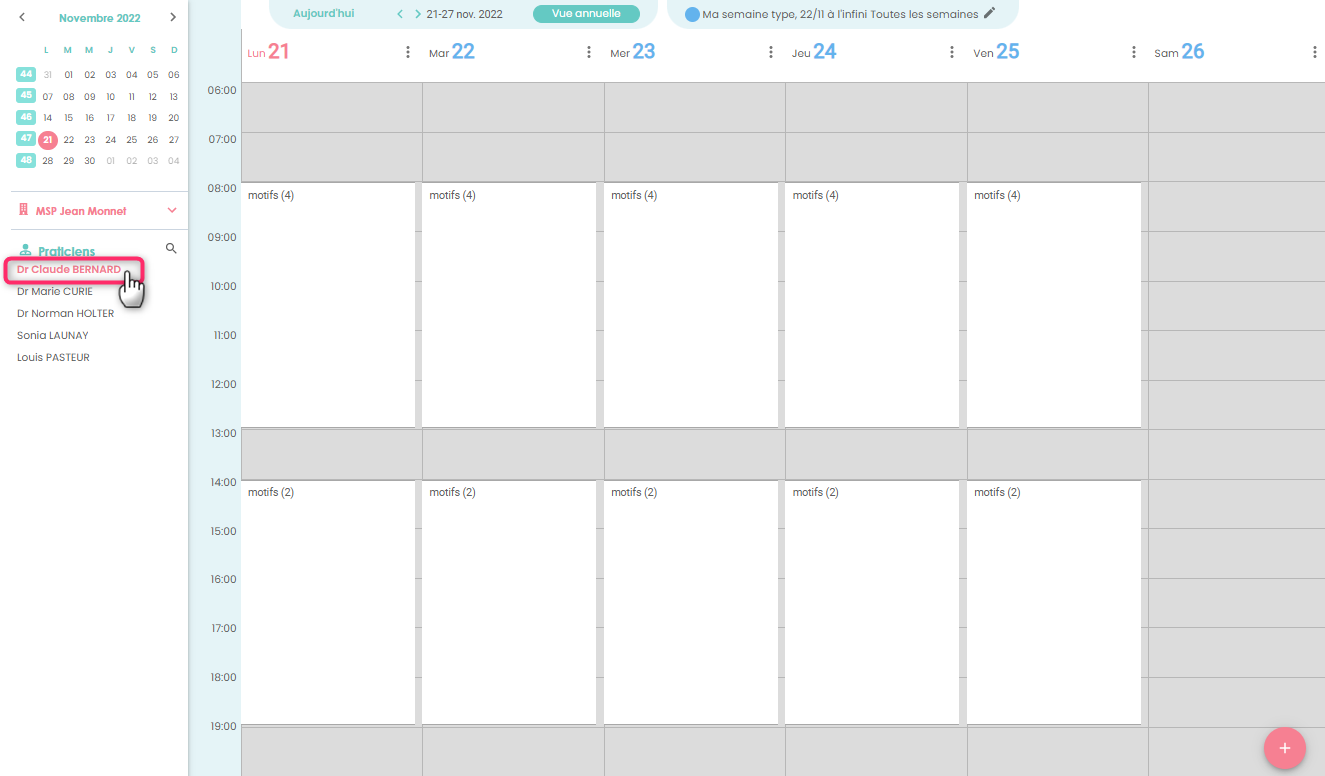Switch to Vue annuelle view

(586, 14)
